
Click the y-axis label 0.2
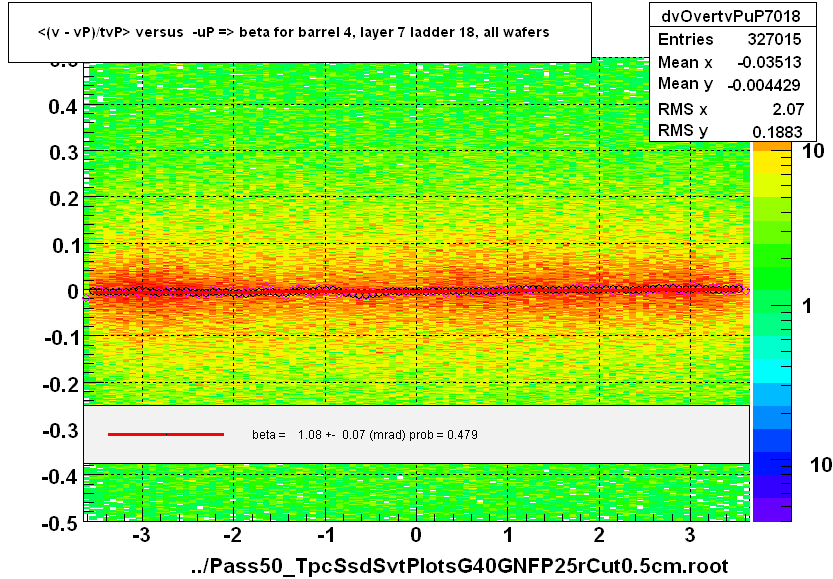pos(63,199)
